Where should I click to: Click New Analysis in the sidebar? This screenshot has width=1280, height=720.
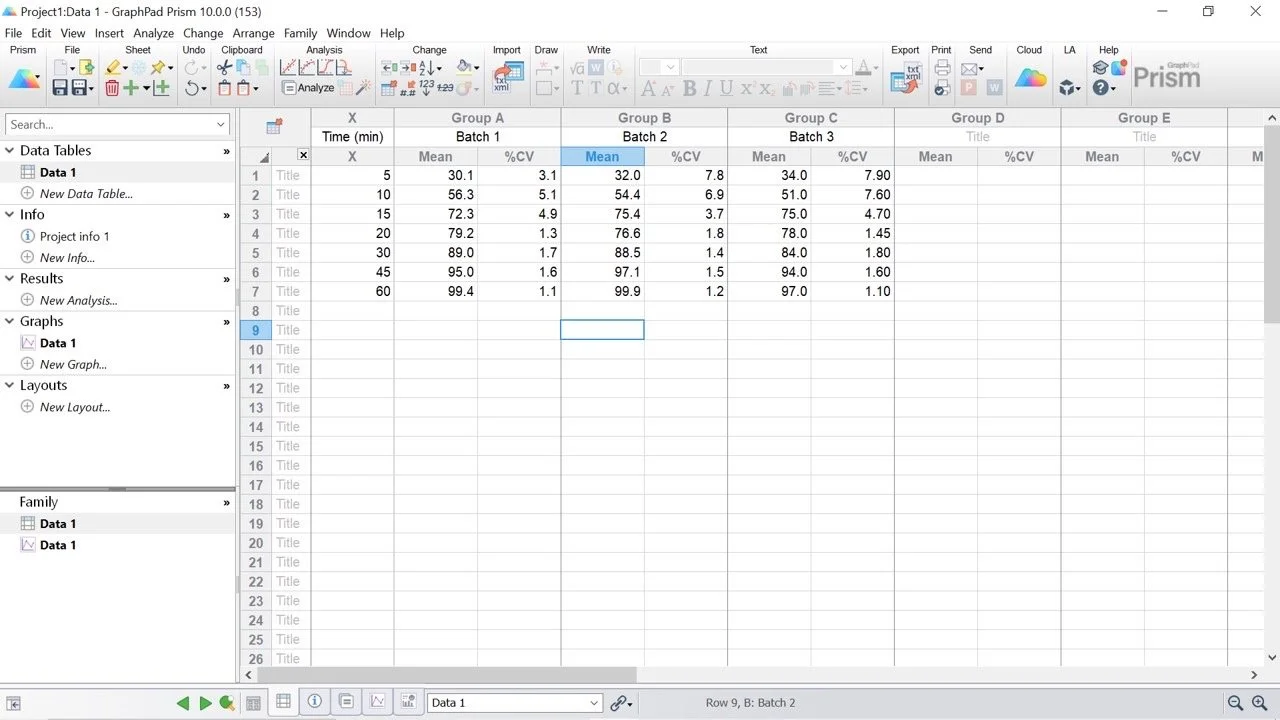(x=78, y=300)
